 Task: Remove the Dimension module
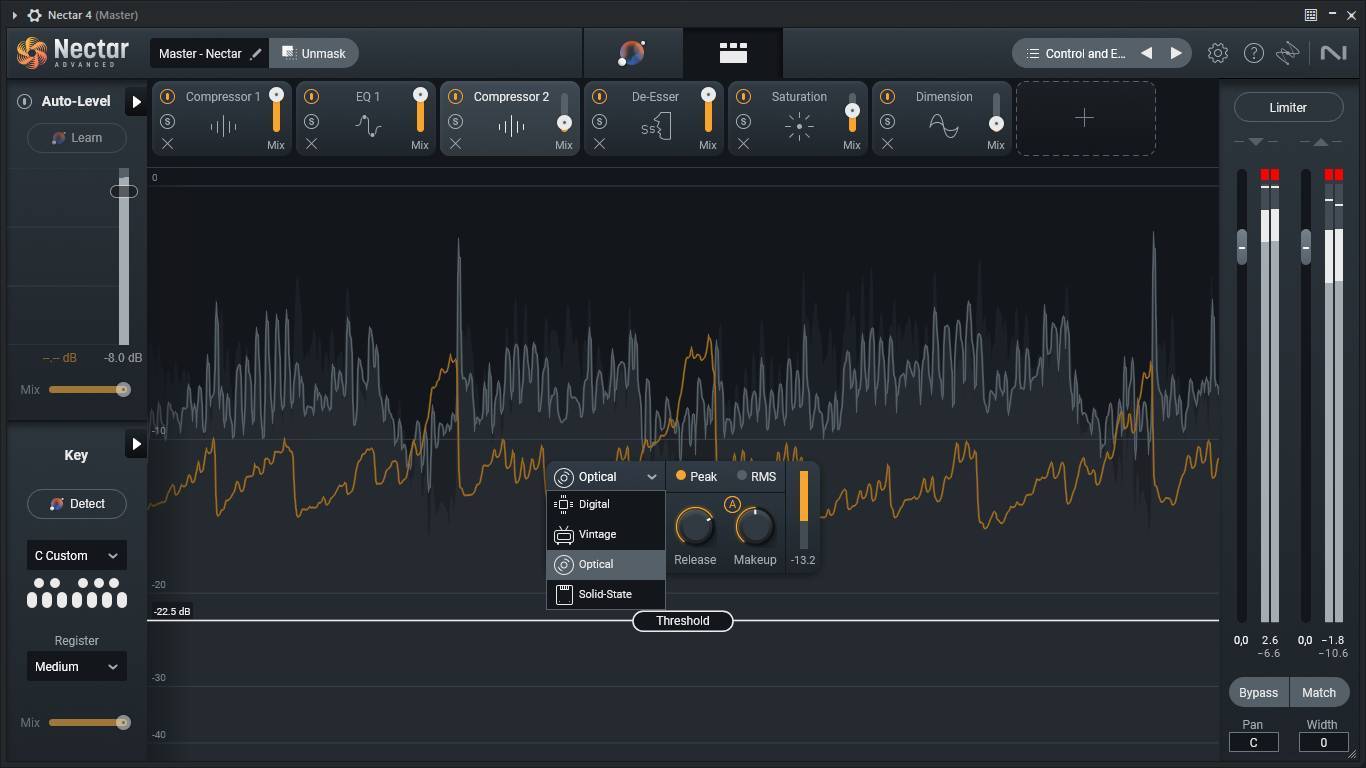(x=887, y=144)
